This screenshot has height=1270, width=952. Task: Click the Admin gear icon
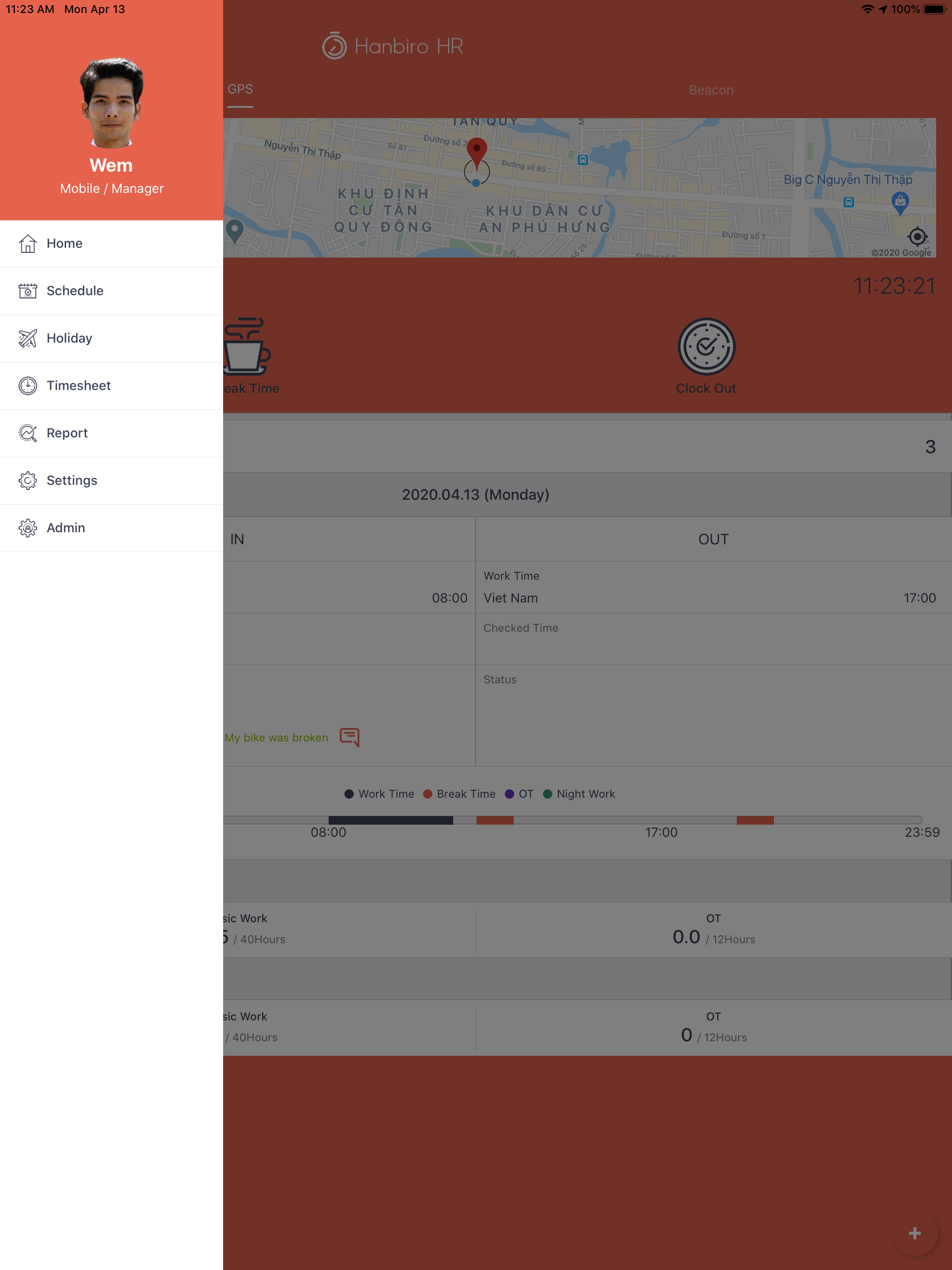[x=27, y=528]
